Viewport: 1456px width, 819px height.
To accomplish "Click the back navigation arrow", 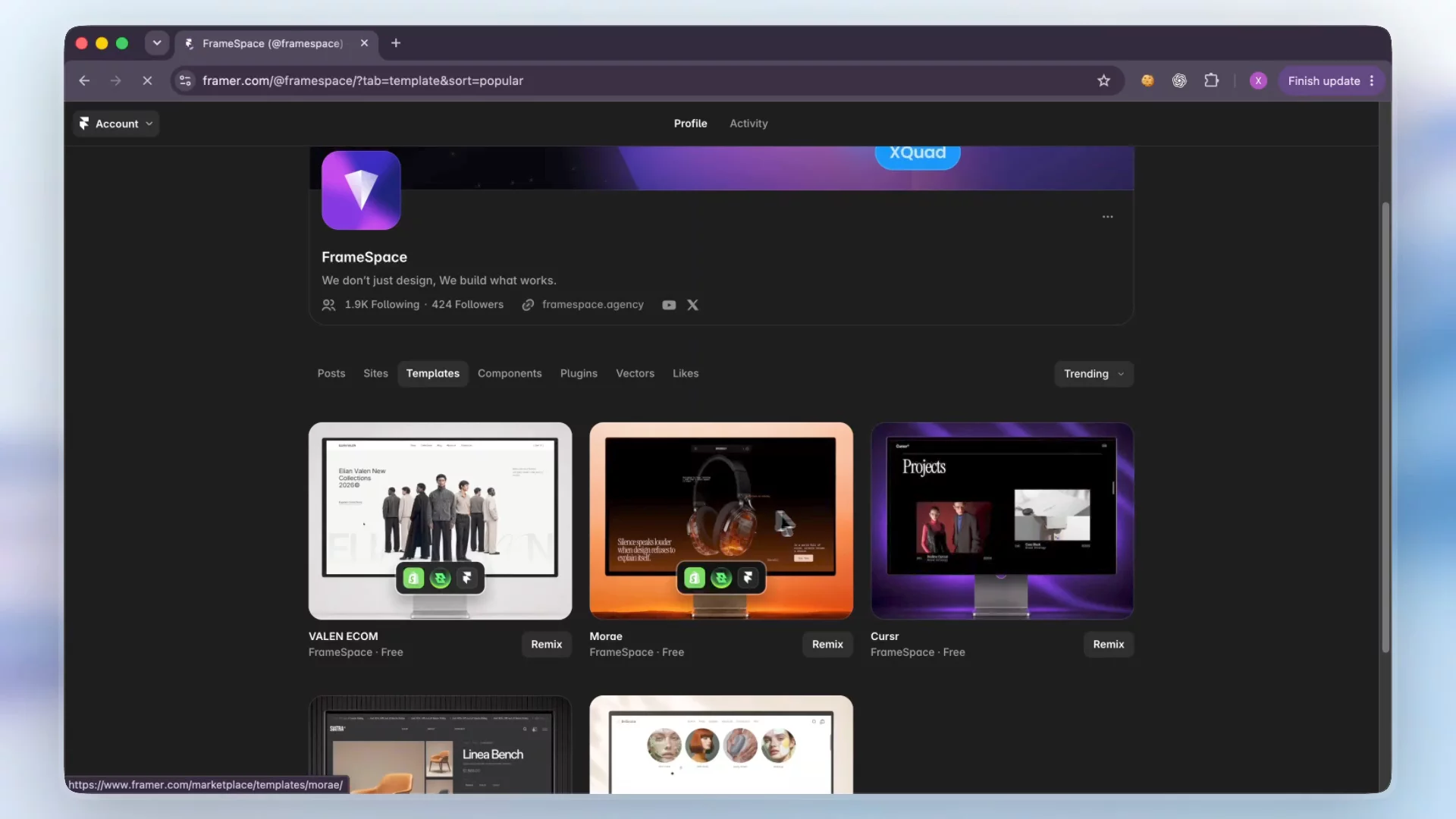I will coord(84,80).
